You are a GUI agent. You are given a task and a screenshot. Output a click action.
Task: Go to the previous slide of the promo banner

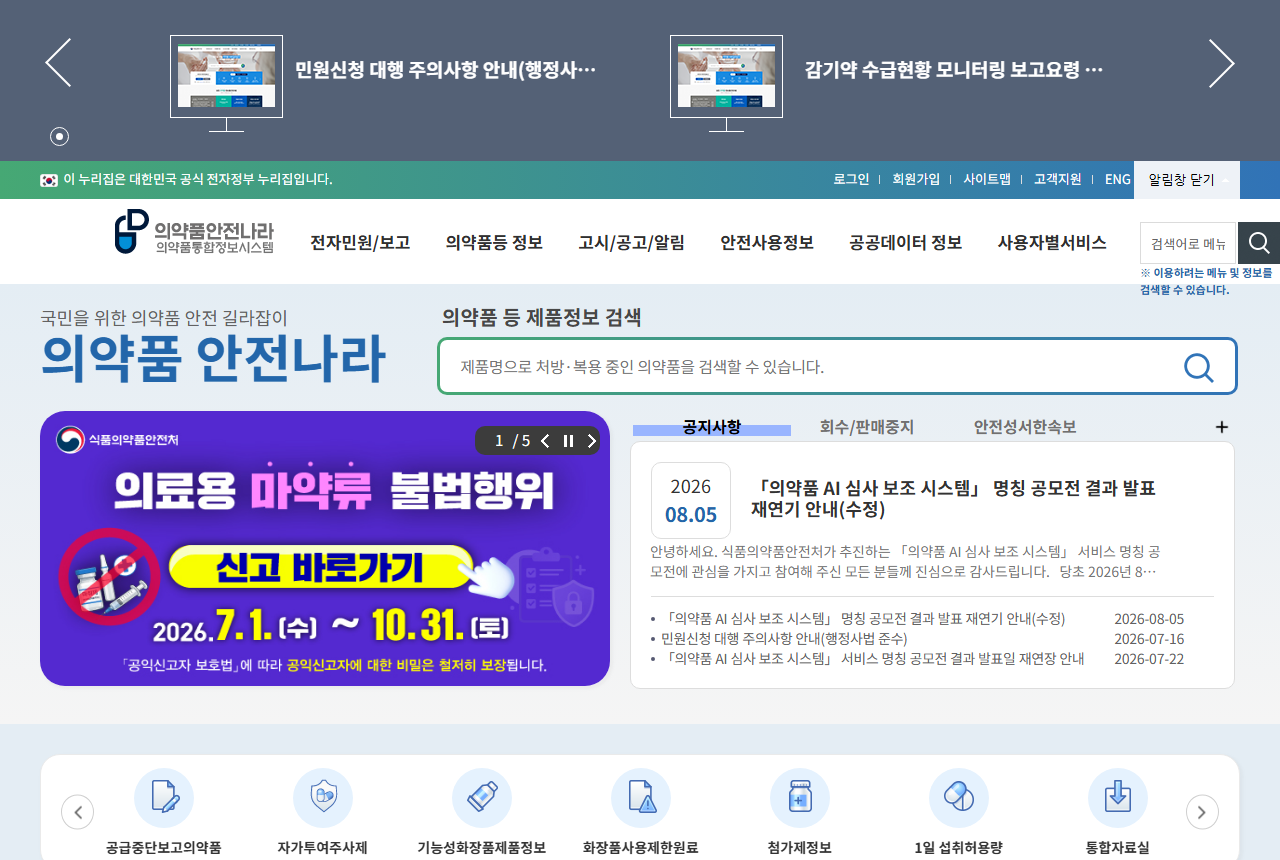coord(545,441)
